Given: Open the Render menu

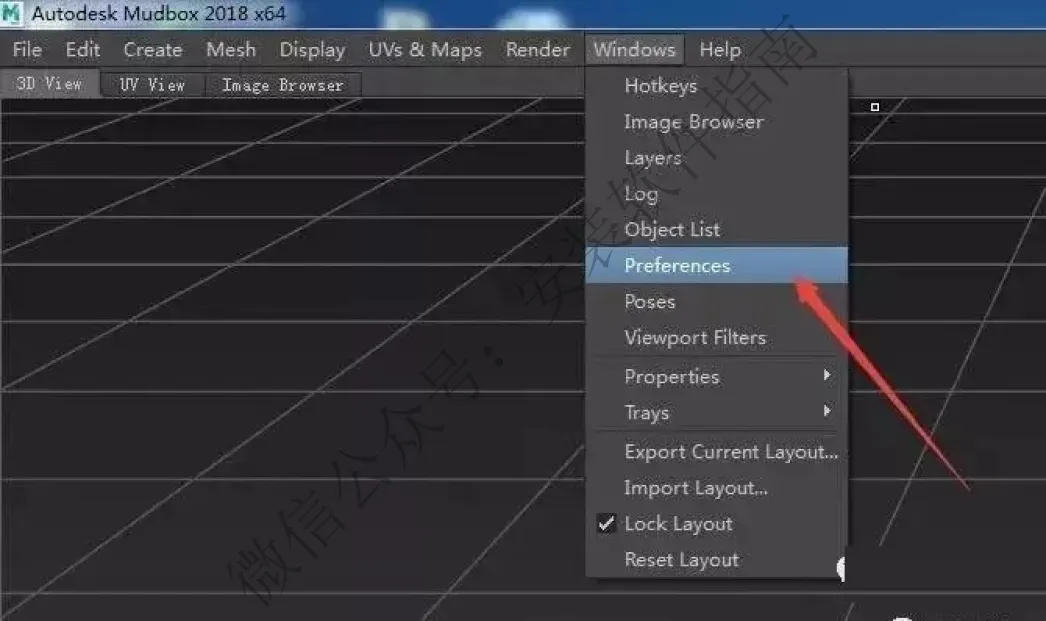Looking at the screenshot, I should 538,49.
